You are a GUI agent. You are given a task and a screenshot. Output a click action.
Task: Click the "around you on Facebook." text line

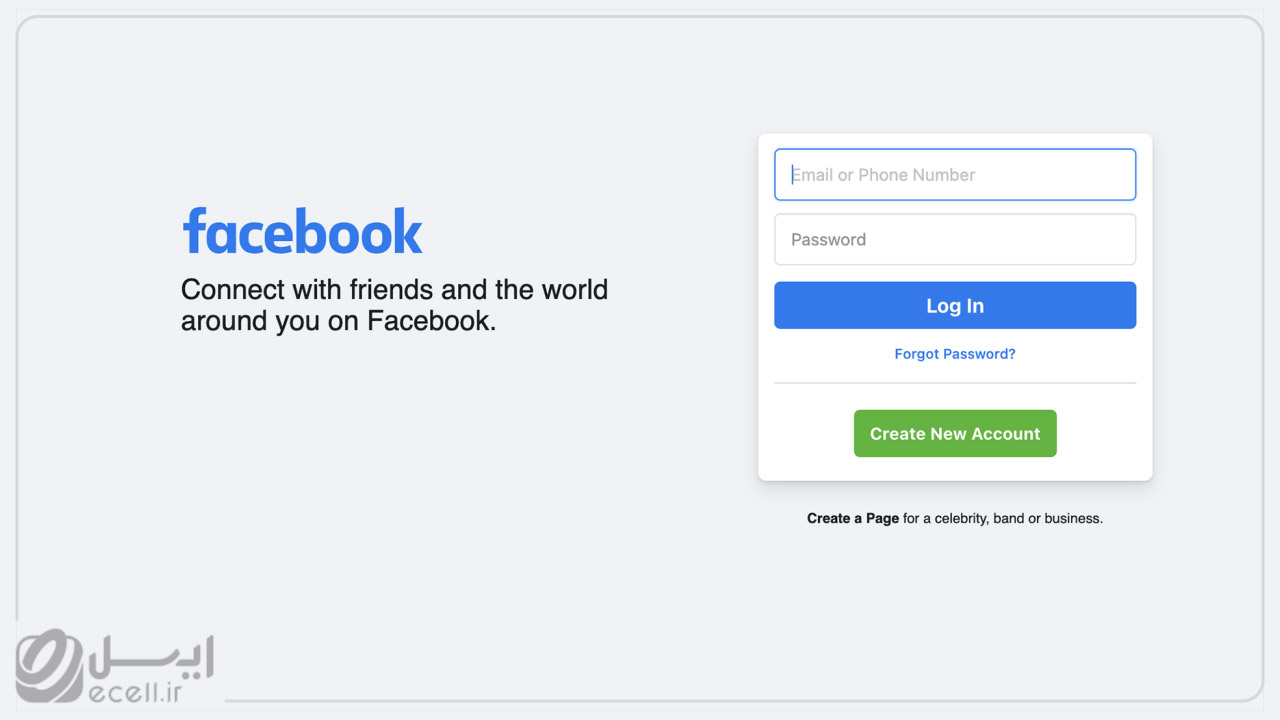tap(338, 321)
